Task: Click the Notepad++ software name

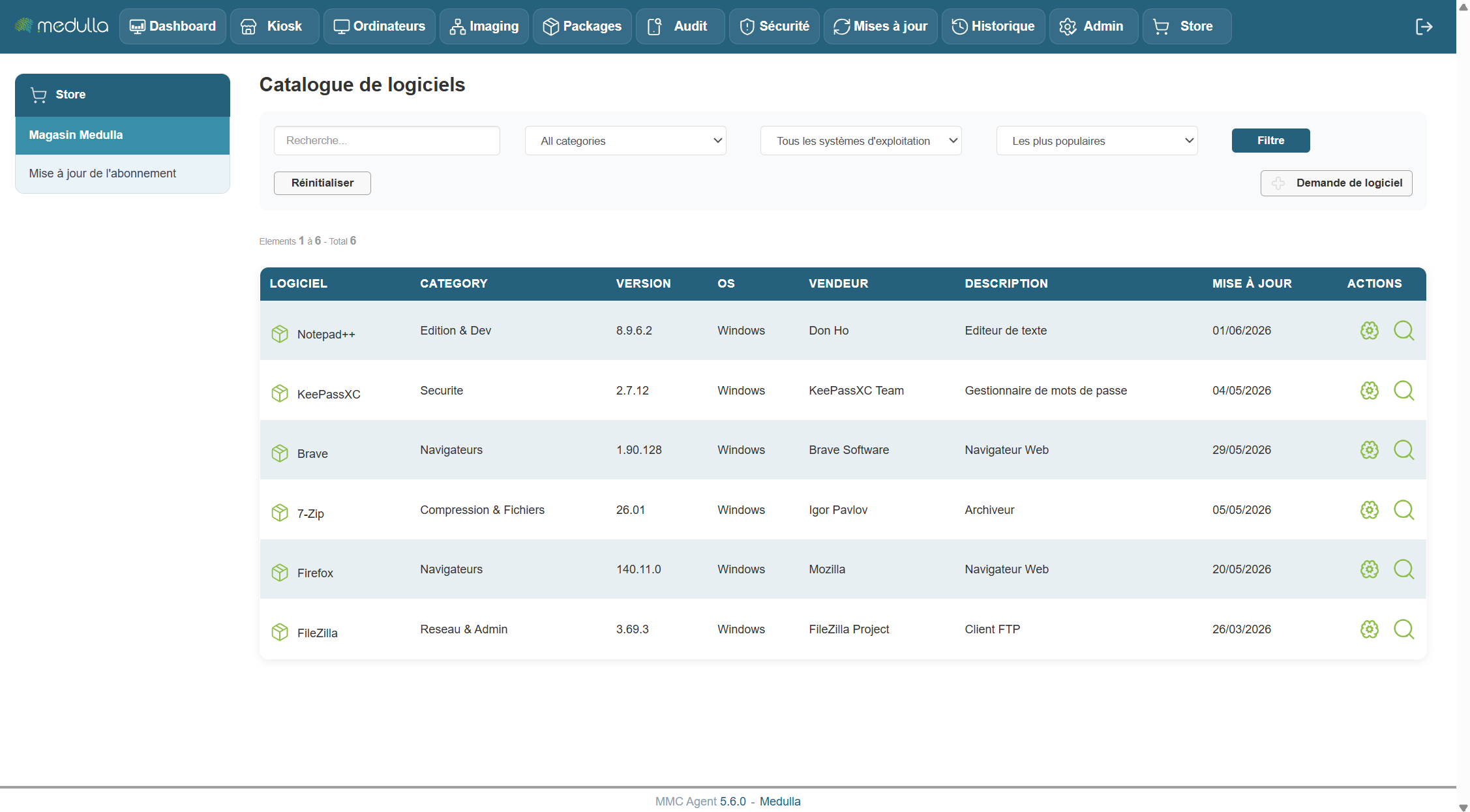Action: [x=326, y=335]
